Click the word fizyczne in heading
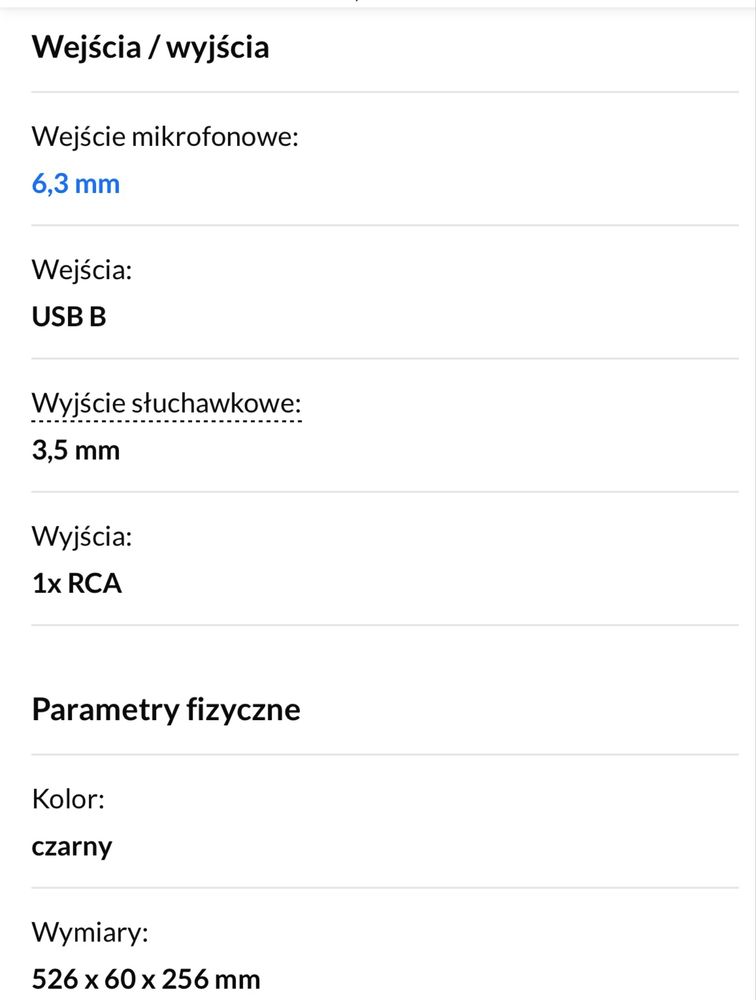The height and width of the screenshot is (1000, 756). pyautogui.click(x=242, y=710)
